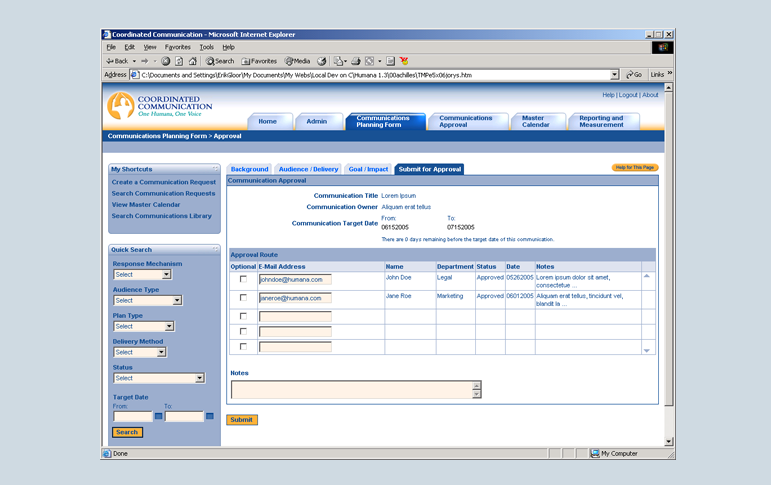Open the Favorites toolbar button
This screenshot has width=771, height=485.
(260, 61)
